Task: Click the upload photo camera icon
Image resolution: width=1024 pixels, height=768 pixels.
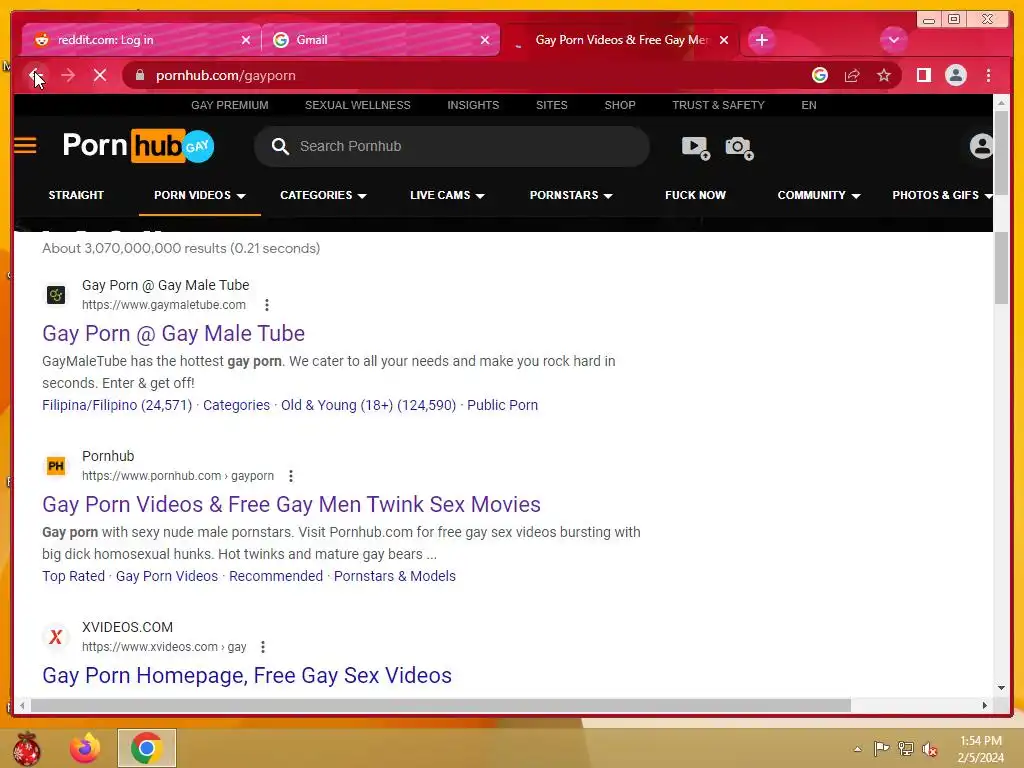Action: [739, 148]
